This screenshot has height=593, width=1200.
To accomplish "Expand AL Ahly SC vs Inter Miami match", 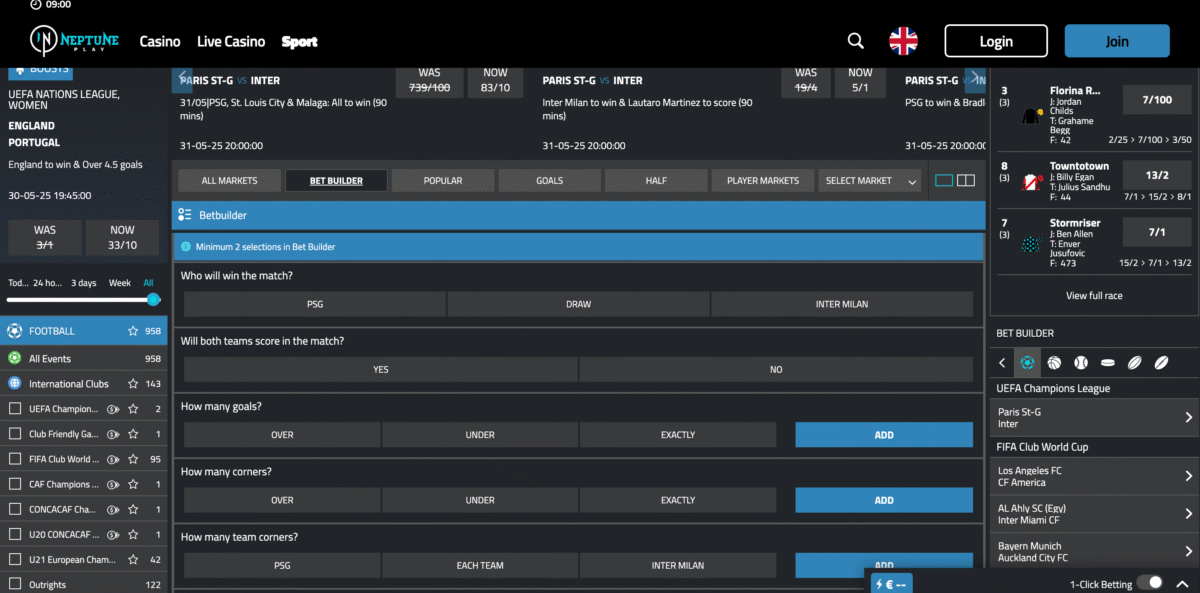I will click(x=1094, y=514).
